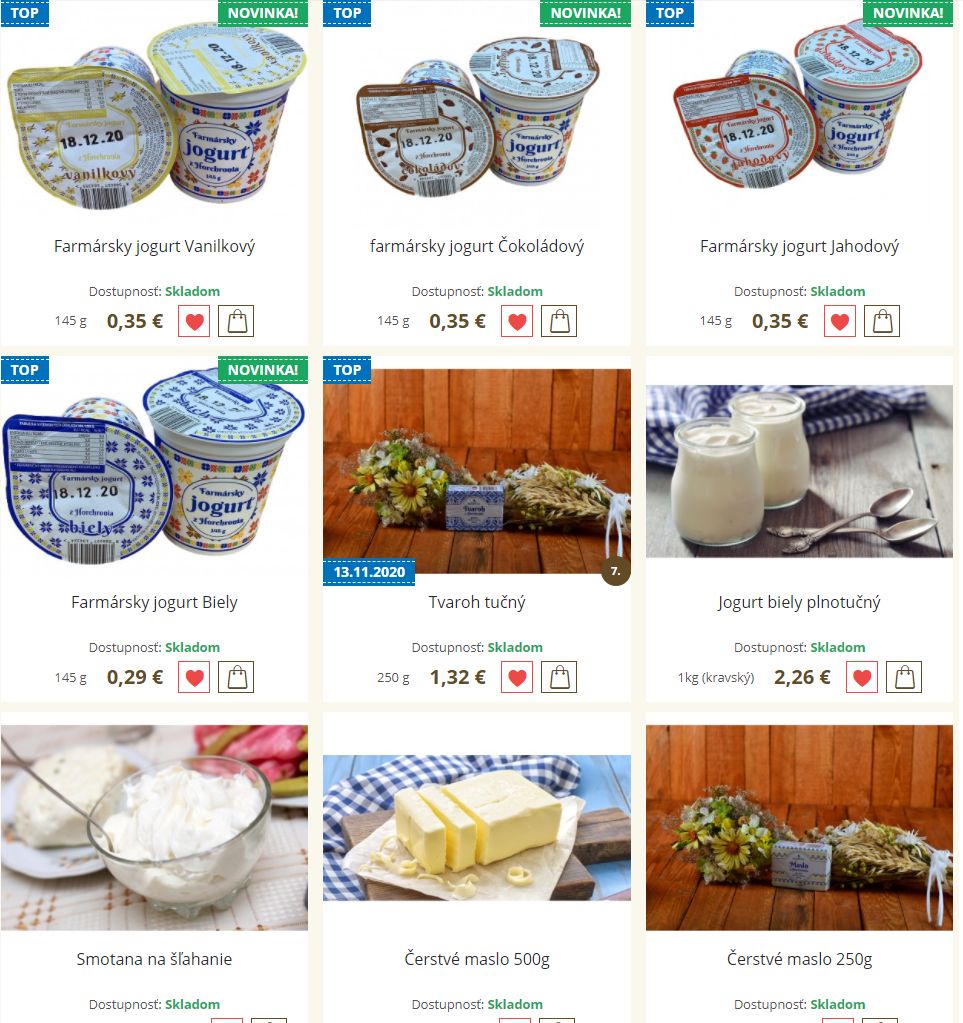963x1023 pixels.
Task: View chocolate yogurt product image
Action: point(477,114)
